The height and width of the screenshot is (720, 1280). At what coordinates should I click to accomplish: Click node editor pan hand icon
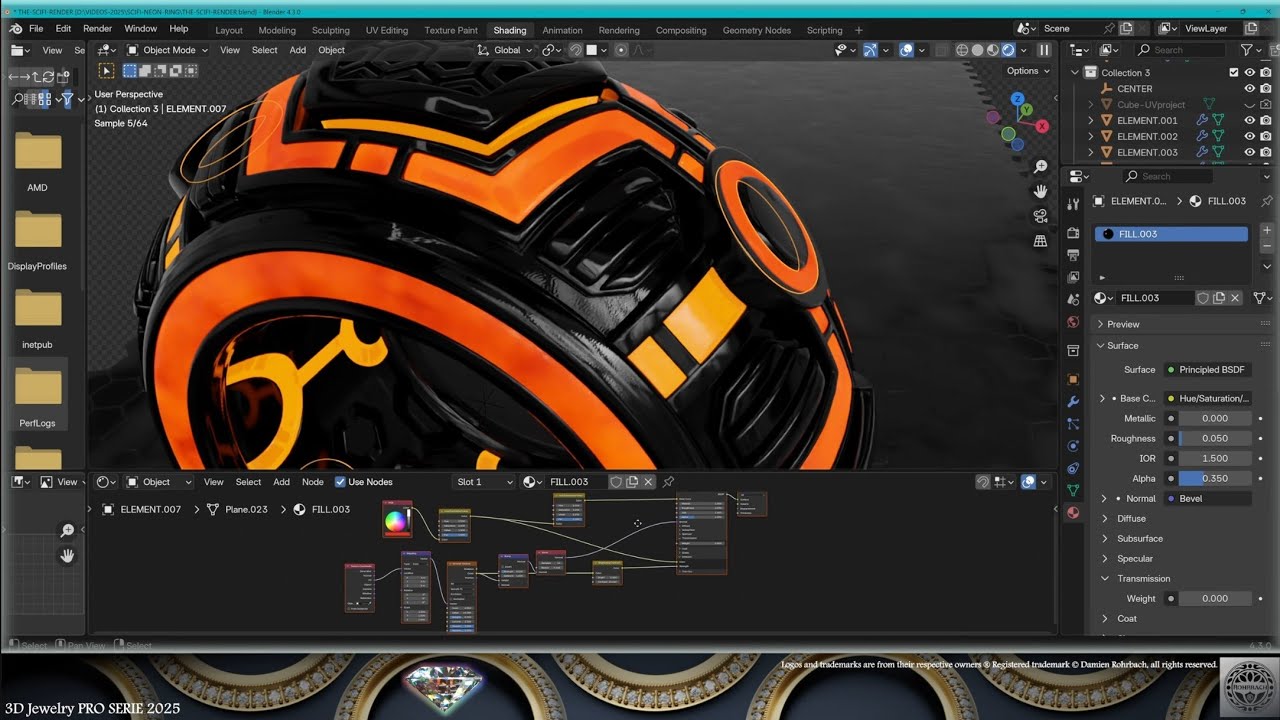[67, 556]
